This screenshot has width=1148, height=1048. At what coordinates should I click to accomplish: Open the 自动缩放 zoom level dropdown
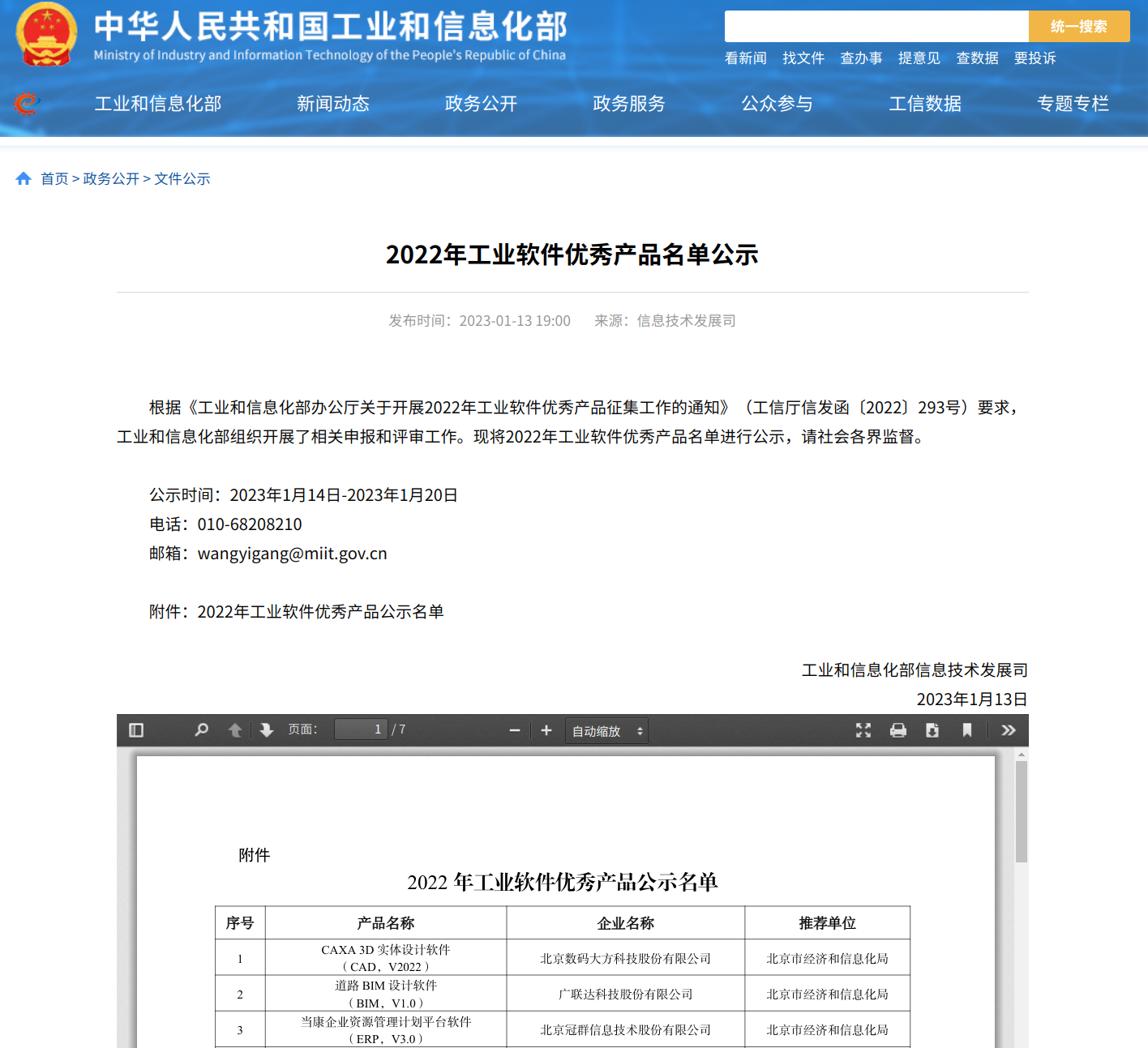coord(606,730)
